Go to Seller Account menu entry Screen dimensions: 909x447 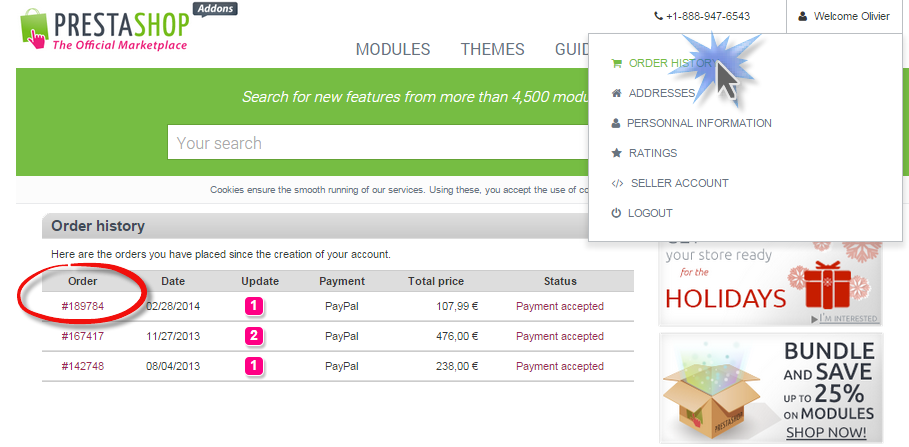[679, 183]
